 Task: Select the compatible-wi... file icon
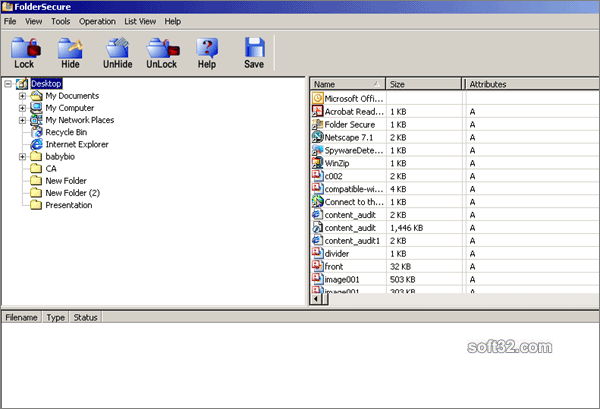(318, 189)
